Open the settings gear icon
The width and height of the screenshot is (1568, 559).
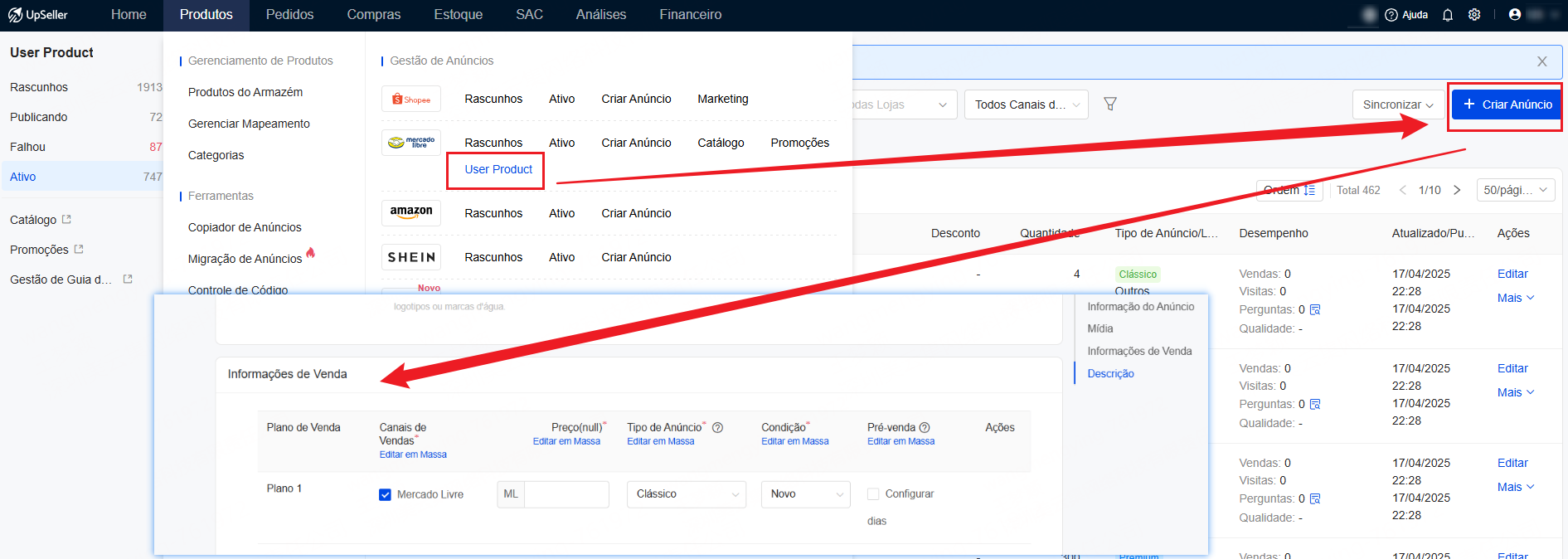[x=1474, y=15]
